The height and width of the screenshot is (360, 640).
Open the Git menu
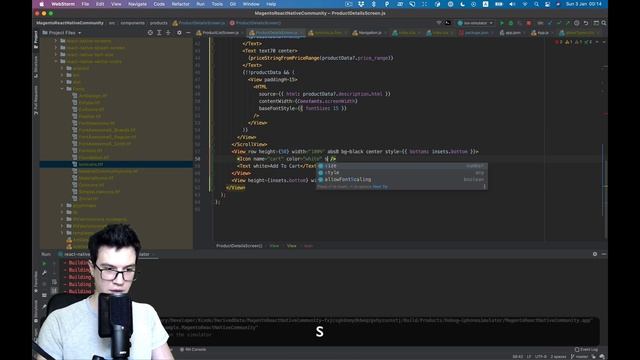tap(233, 4)
